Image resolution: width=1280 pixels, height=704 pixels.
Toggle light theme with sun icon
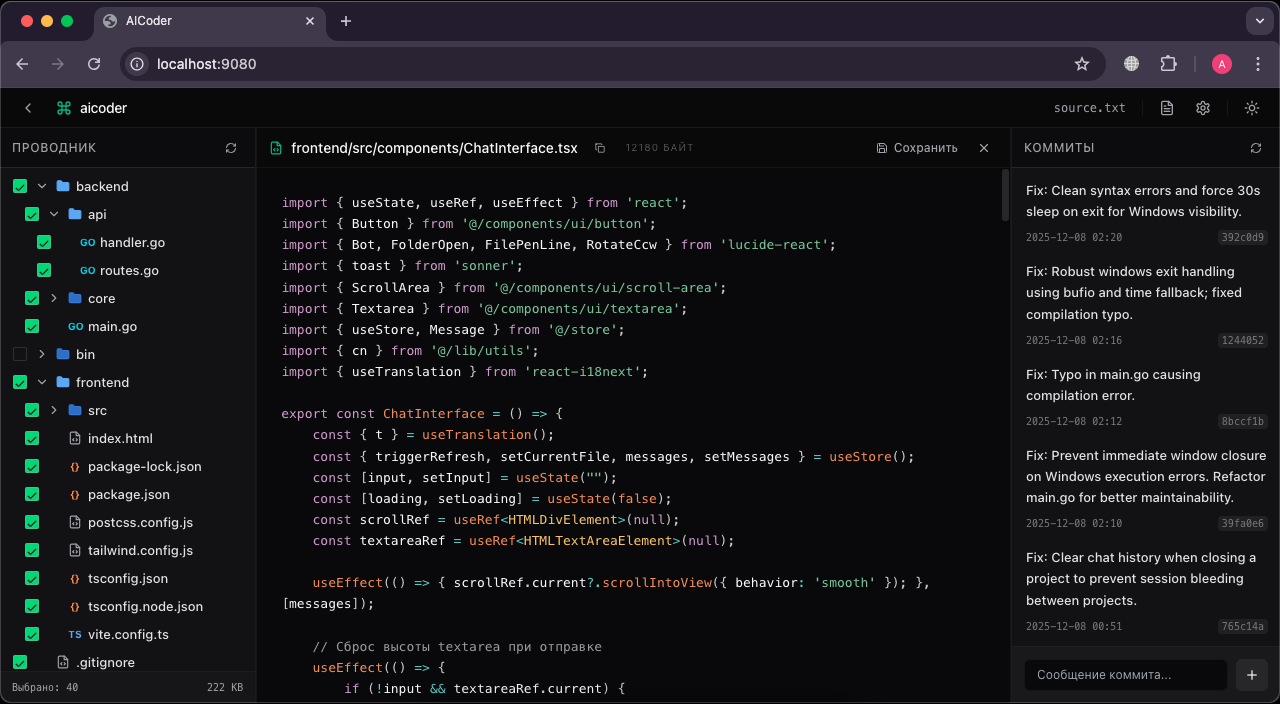1251,108
